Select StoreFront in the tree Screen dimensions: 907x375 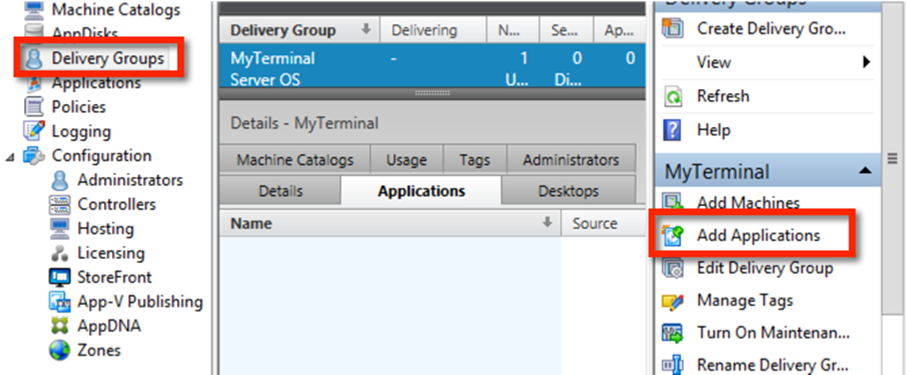pyautogui.click(x=115, y=278)
